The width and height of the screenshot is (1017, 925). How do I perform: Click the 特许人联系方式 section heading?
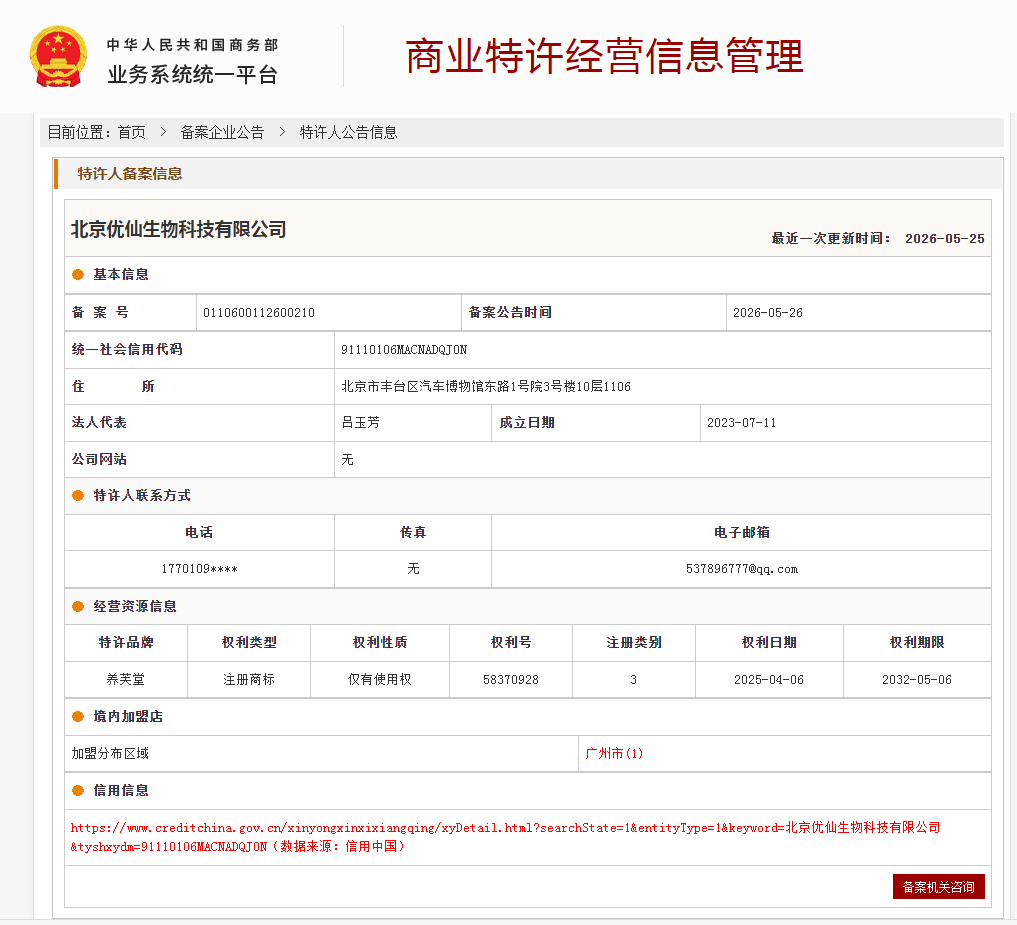142,496
